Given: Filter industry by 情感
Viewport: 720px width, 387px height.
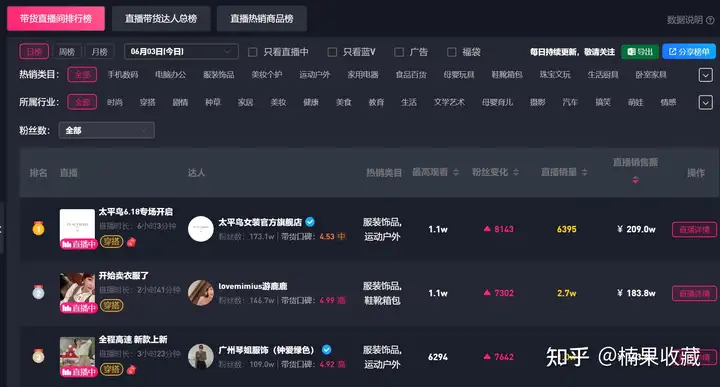Looking at the screenshot, I should 668,102.
